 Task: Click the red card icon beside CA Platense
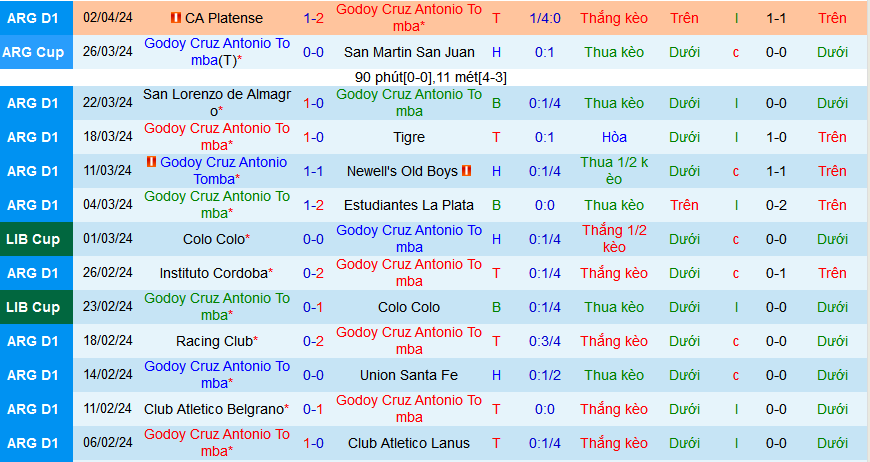point(176,18)
